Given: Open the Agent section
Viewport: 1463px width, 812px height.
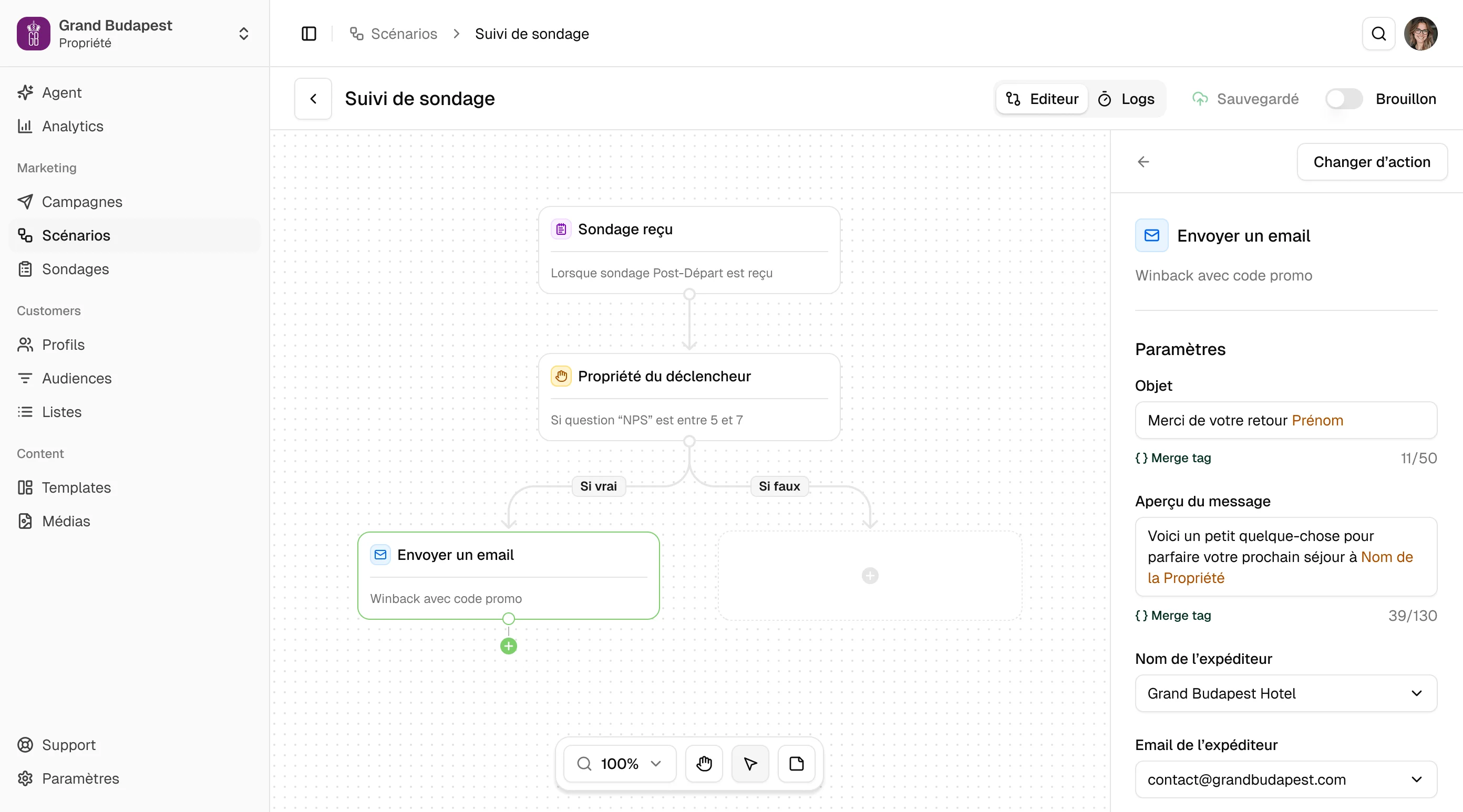Looking at the screenshot, I should 134,92.
